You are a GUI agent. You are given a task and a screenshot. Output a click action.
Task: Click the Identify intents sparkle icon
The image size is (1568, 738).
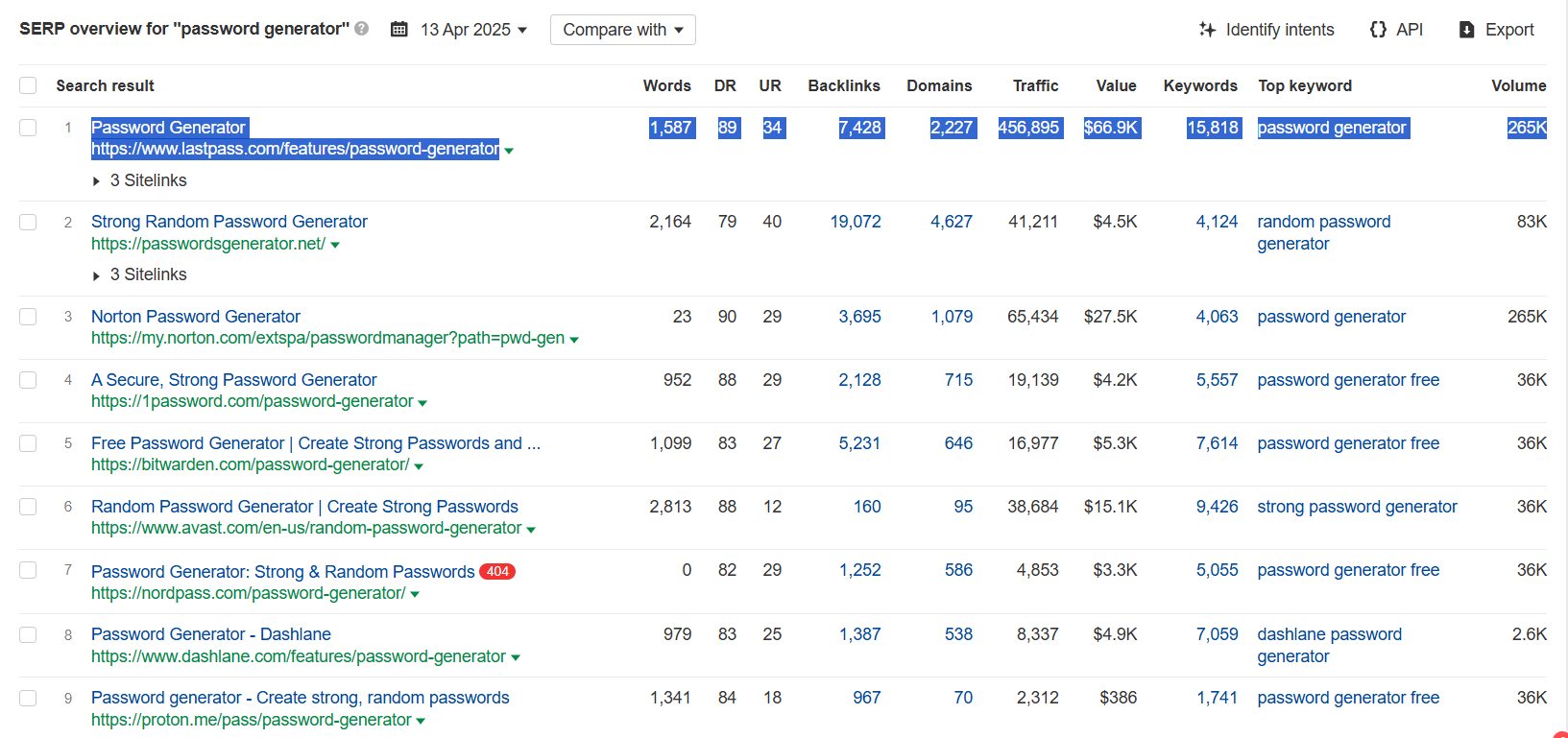pos(1207,30)
